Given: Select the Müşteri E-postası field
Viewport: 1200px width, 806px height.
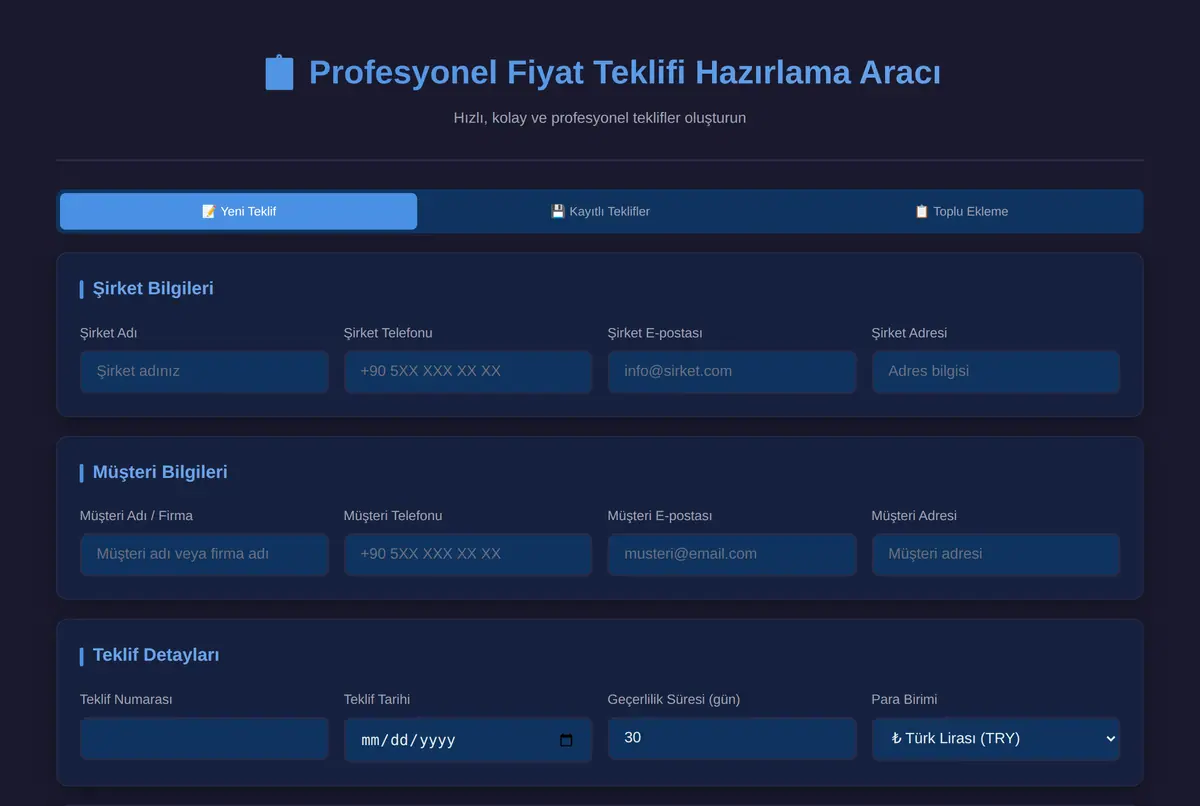Looking at the screenshot, I should (732, 554).
